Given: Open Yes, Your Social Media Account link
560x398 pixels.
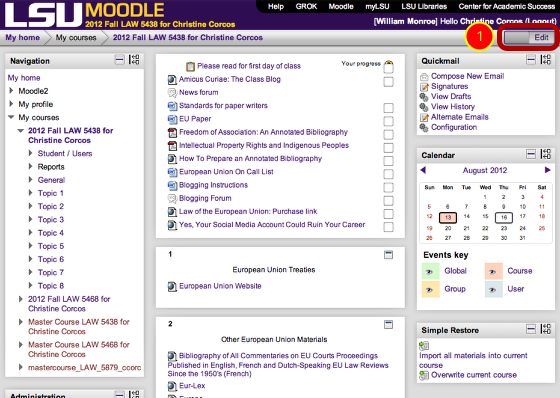Looking at the screenshot, I should (272, 225).
